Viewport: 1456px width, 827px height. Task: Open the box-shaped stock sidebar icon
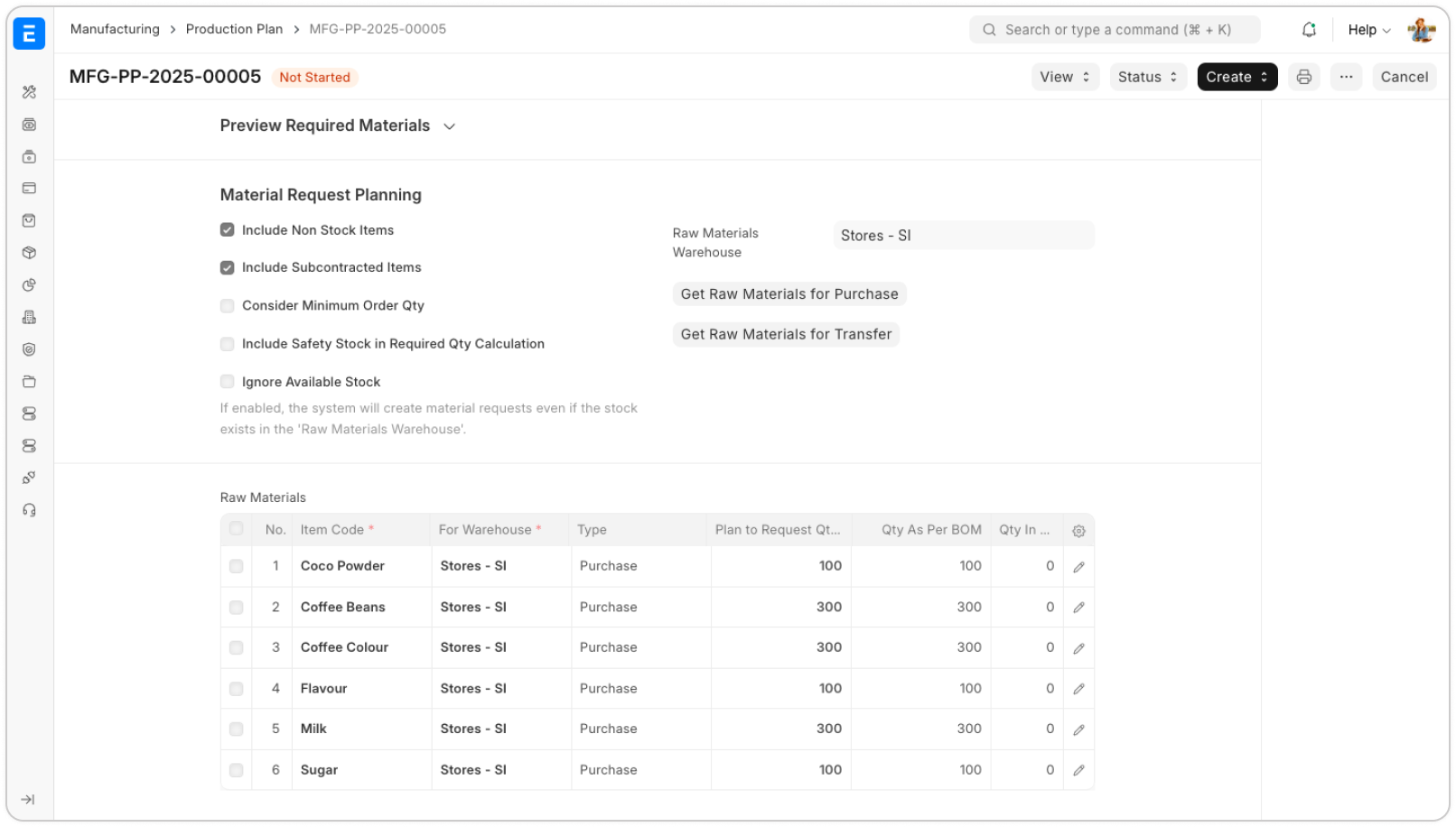(x=29, y=253)
